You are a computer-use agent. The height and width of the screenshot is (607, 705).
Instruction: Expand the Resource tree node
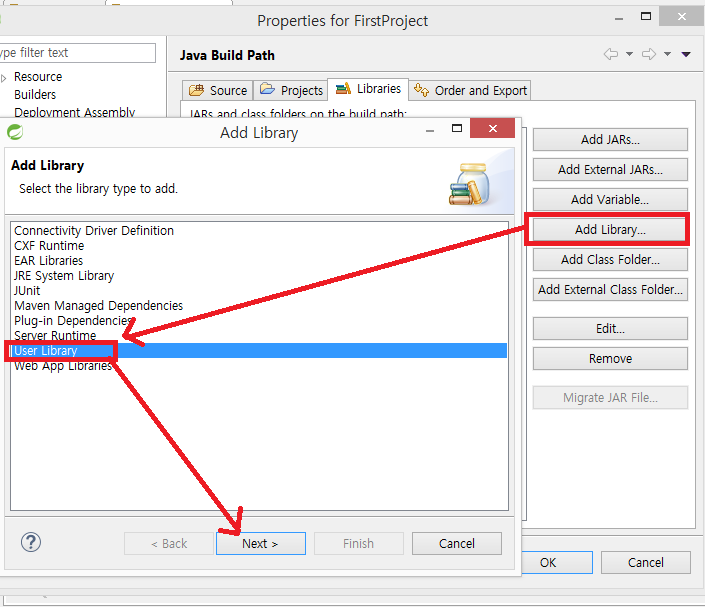click(4, 77)
